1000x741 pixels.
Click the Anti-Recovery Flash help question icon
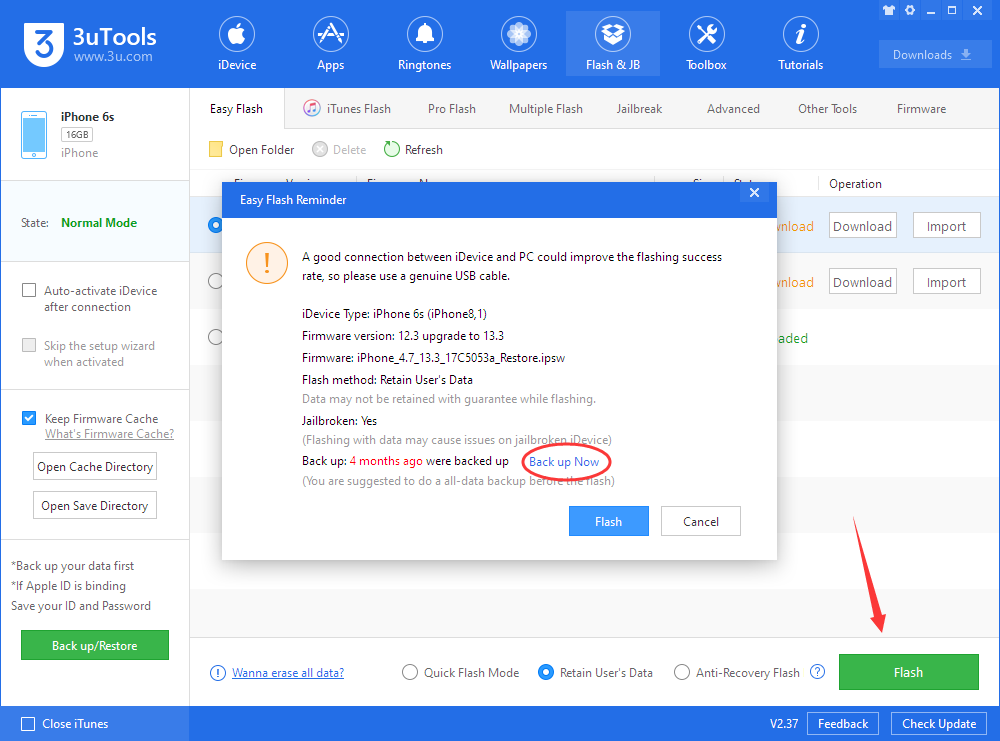coord(817,672)
